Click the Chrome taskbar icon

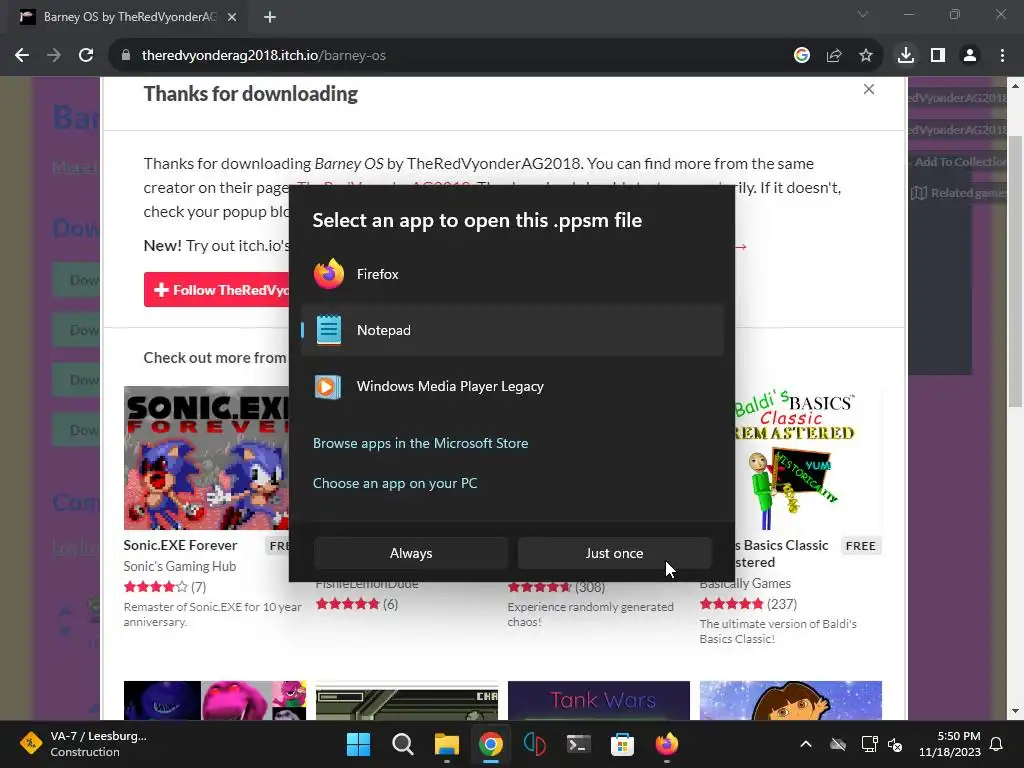pos(490,744)
